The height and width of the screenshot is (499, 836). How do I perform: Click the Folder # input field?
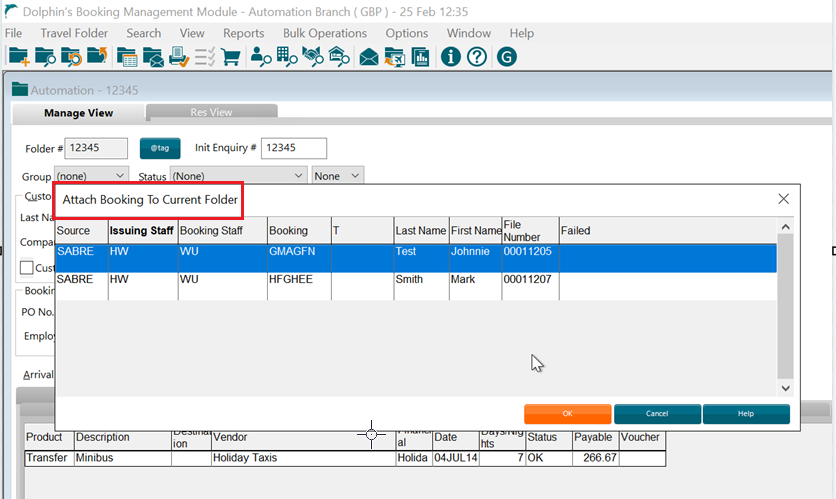pyautogui.click(x=96, y=148)
